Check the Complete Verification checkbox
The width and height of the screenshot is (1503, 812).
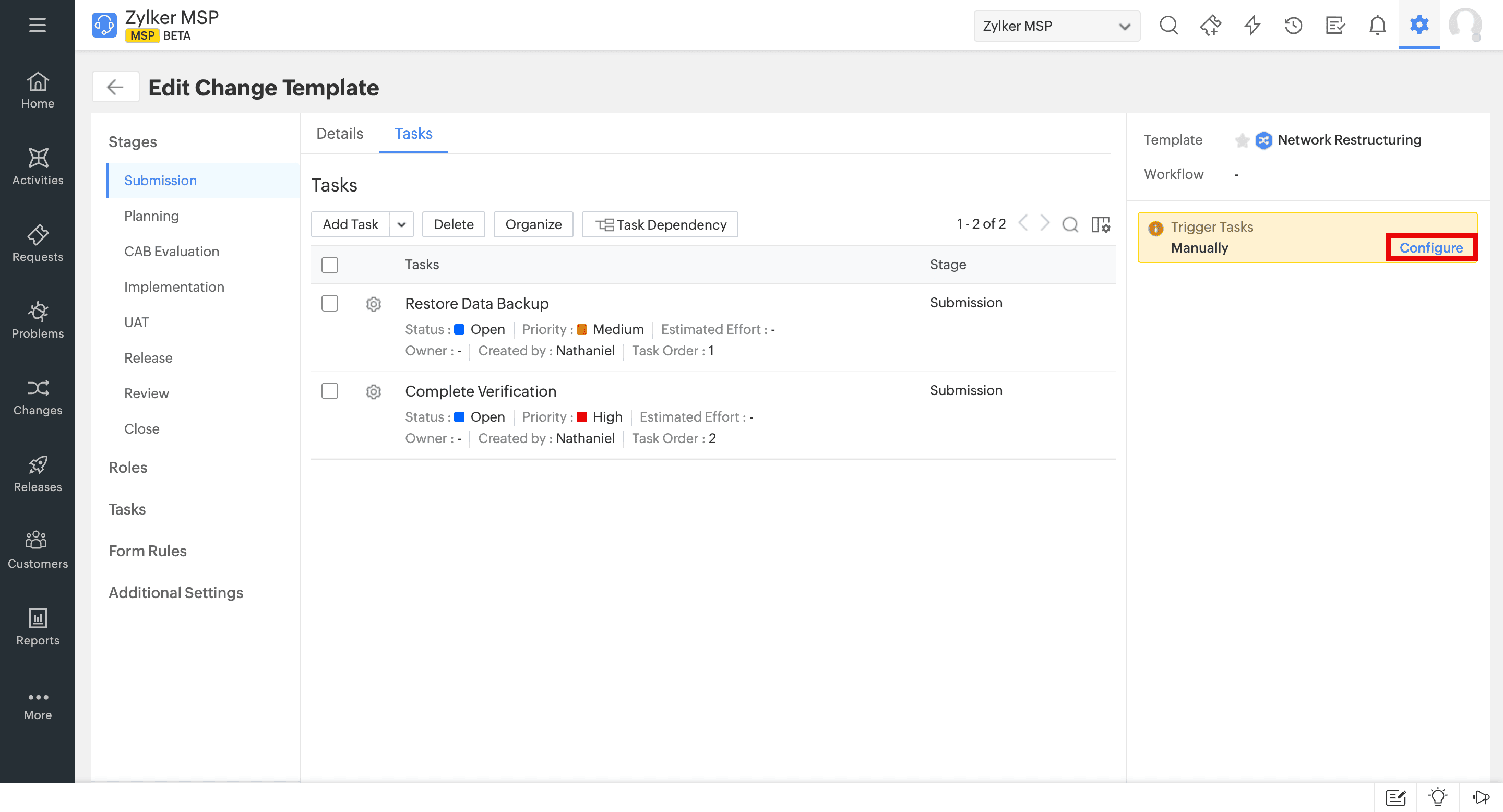[330, 391]
